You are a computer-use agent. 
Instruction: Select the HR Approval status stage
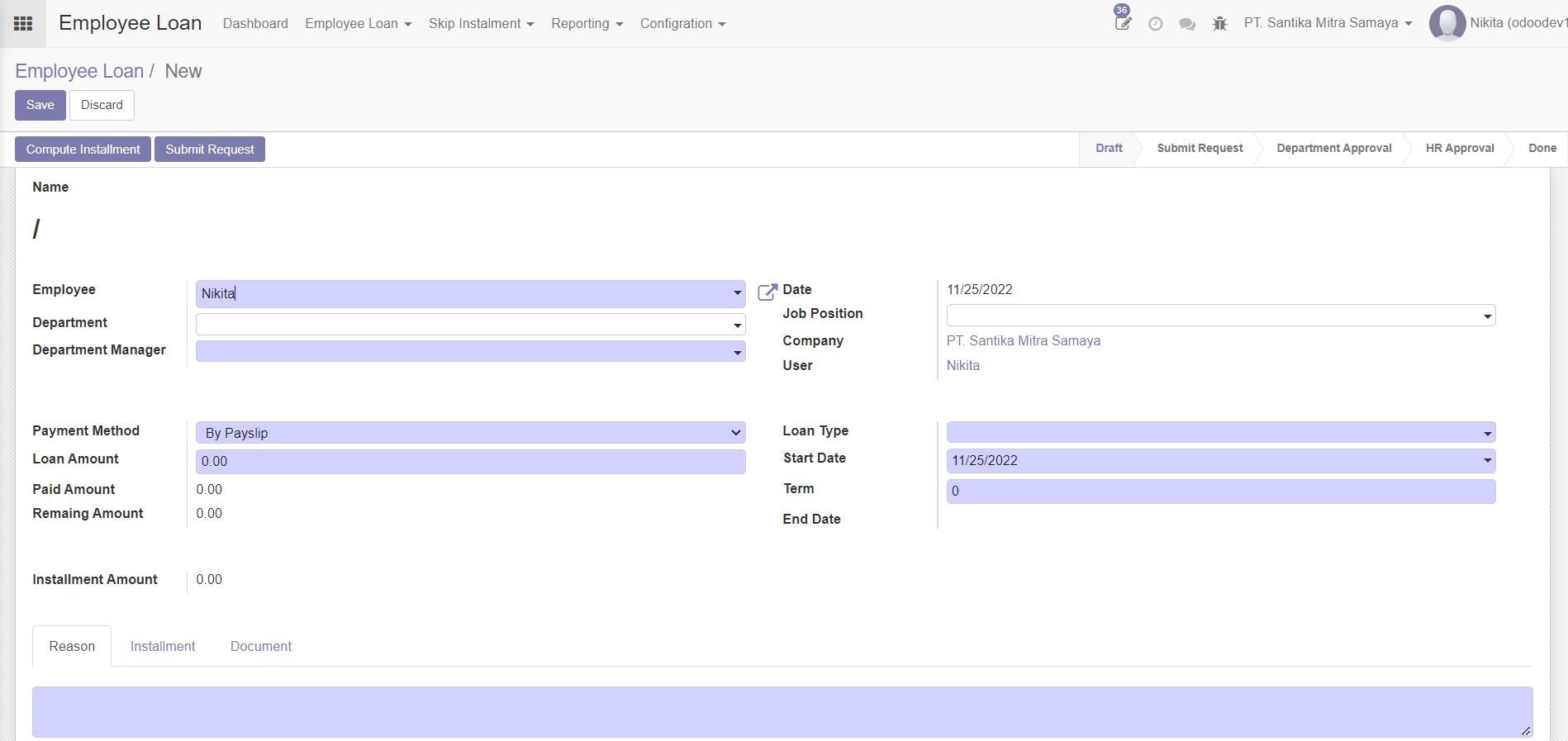[1459, 149]
